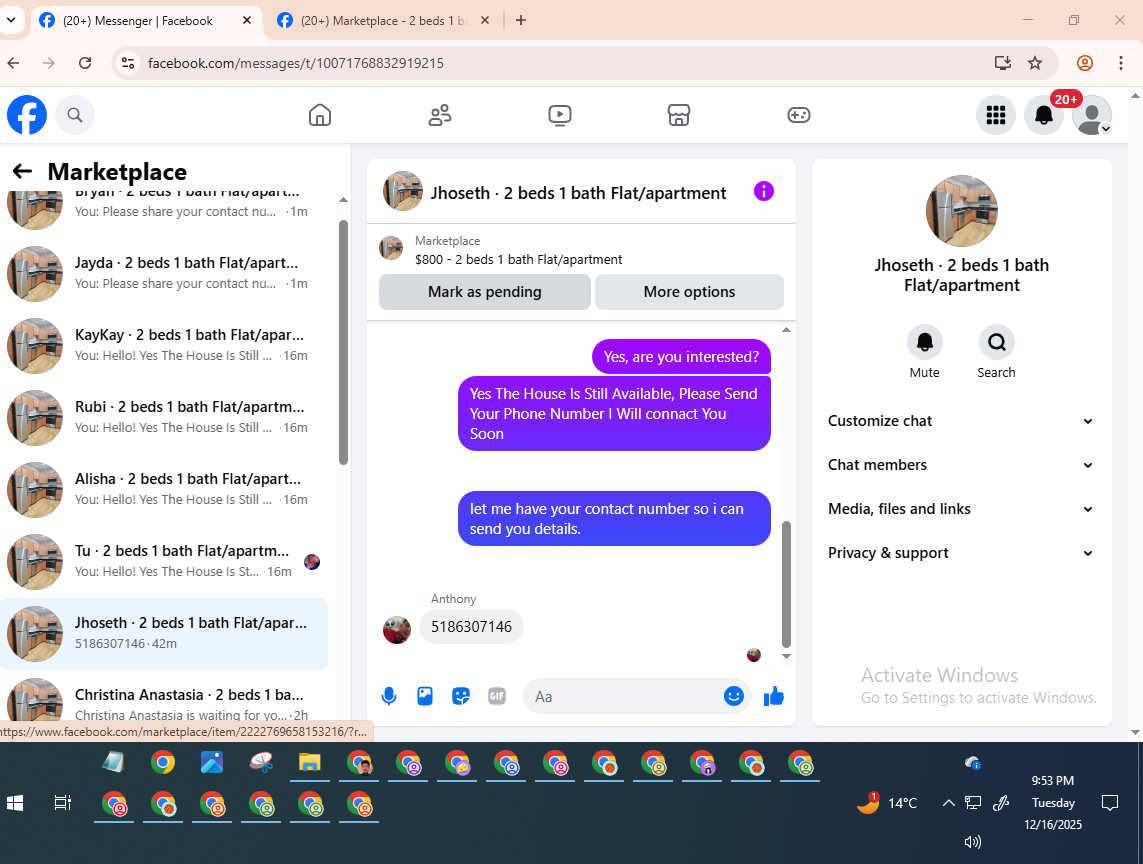Search within the Jhoseth conversation
This screenshot has height=864, width=1143.
(x=996, y=342)
